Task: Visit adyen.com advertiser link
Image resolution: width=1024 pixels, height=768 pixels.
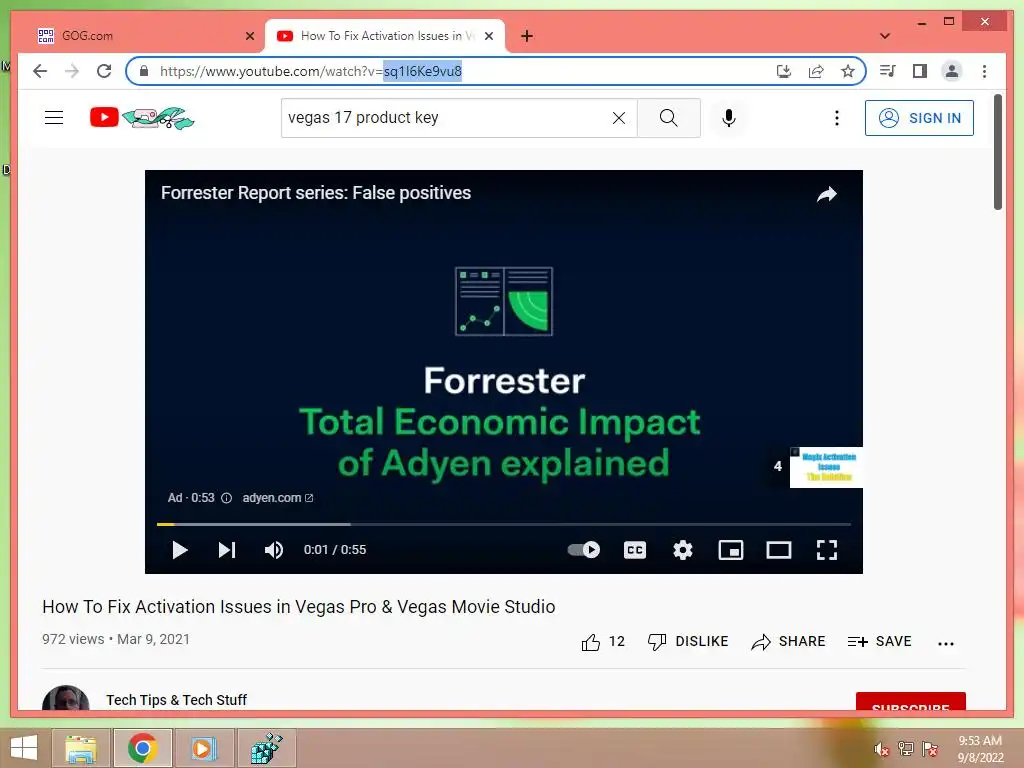Action: click(x=278, y=498)
